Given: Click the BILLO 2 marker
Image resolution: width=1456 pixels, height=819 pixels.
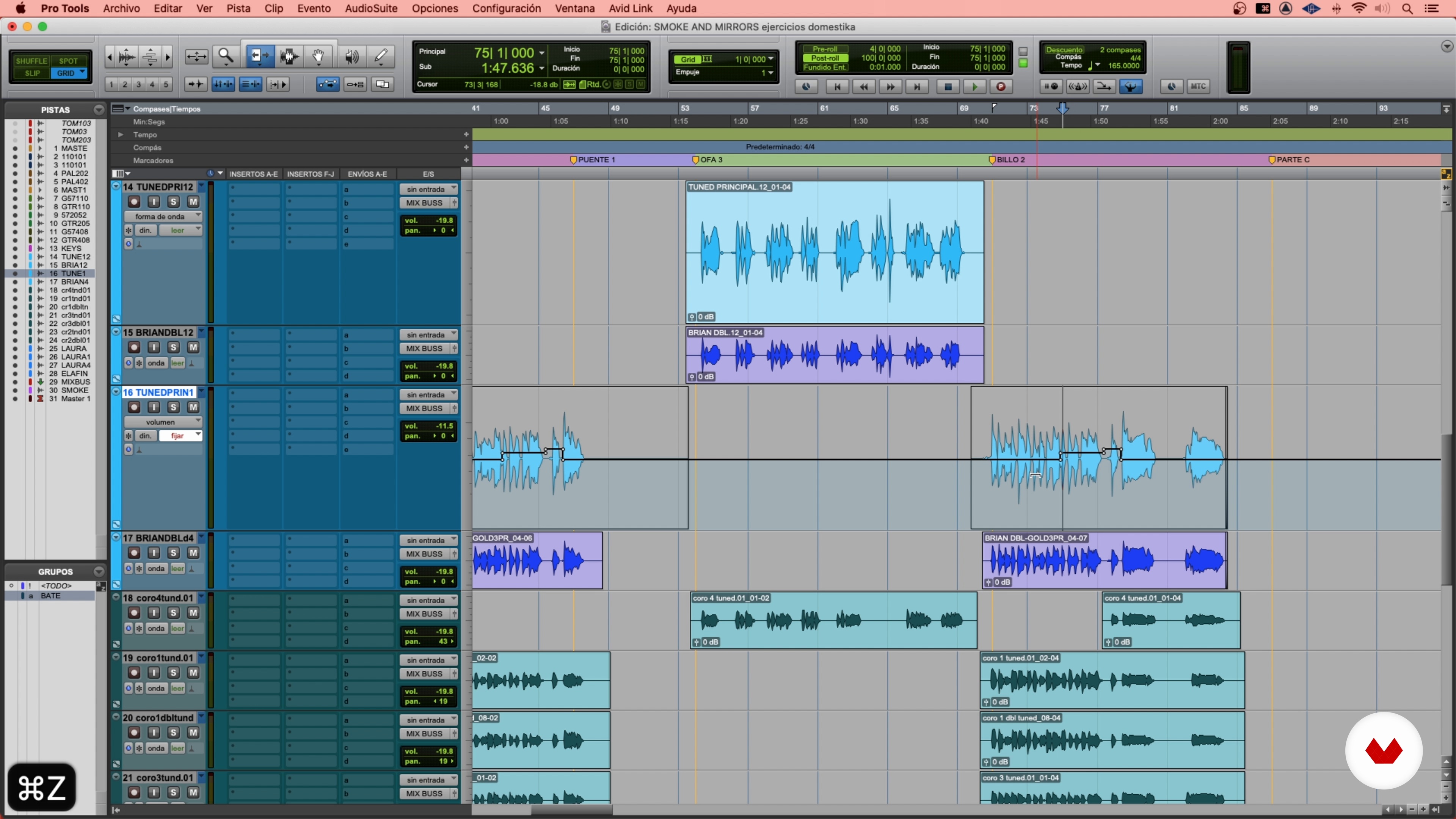Looking at the screenshot, I should [x=1007, y=160].
